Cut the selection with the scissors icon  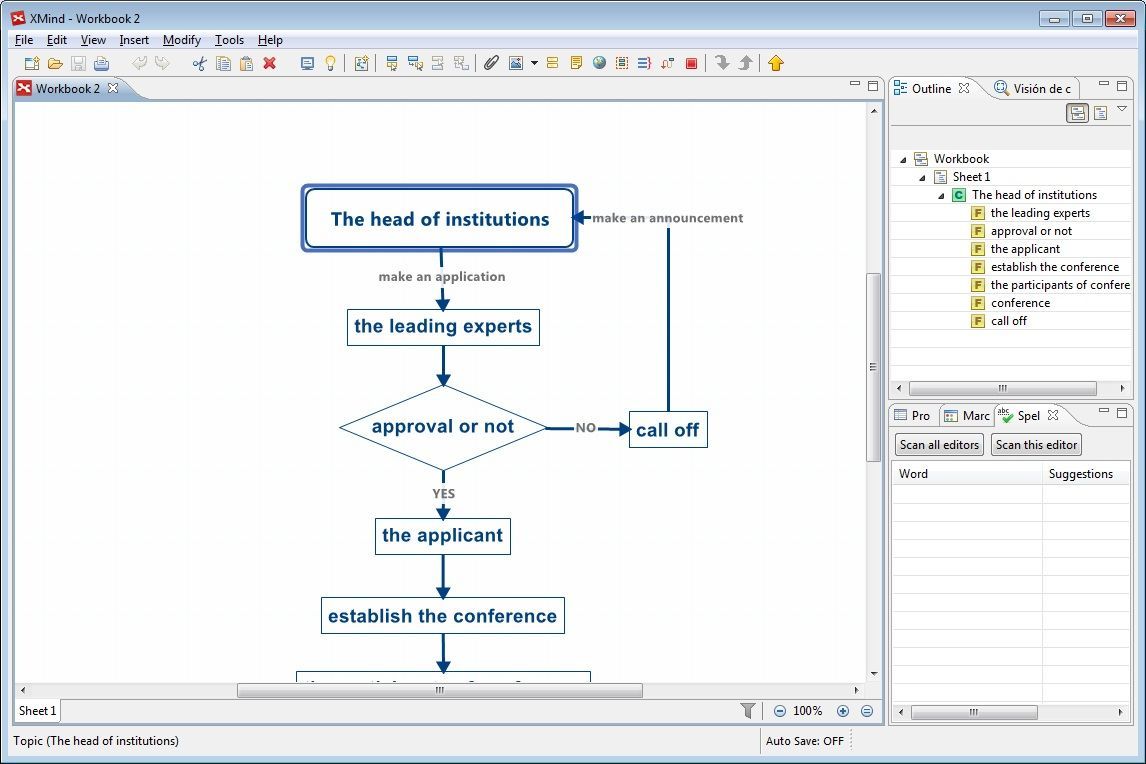[x=199, y=63]
